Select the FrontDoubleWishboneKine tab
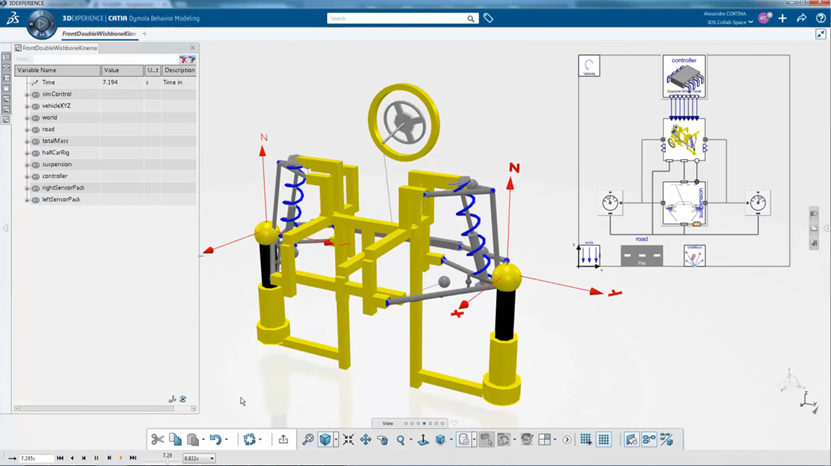The width and height of the screenshot is (831, 466). point(99,33)
